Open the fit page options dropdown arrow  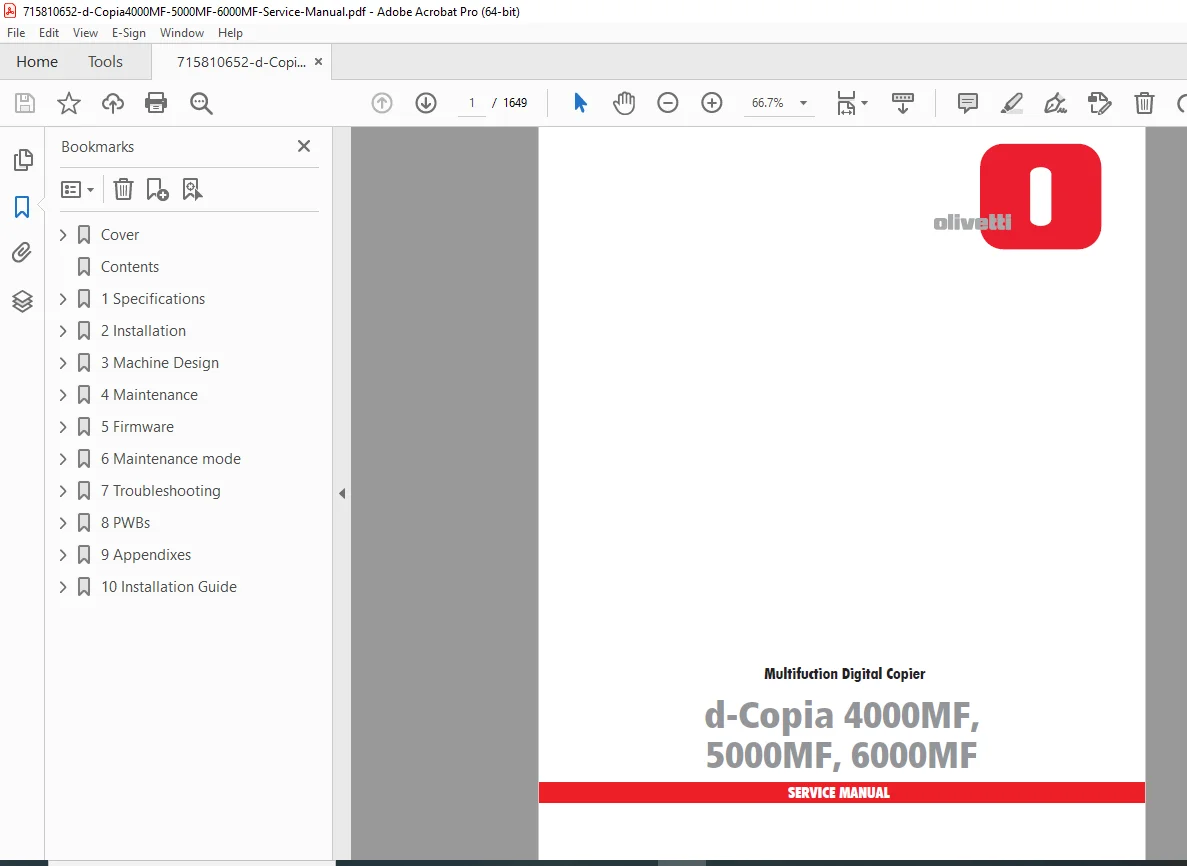(x=865, y=103)
